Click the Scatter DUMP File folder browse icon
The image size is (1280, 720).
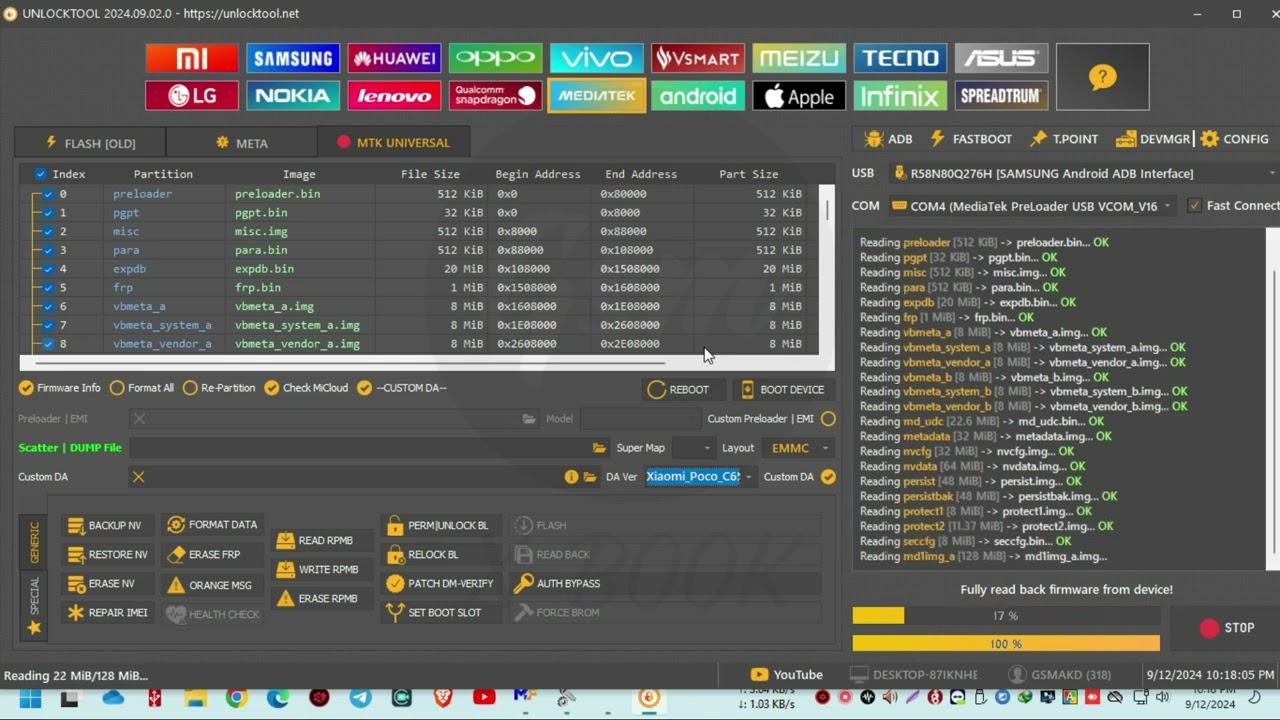coord(599,448)
